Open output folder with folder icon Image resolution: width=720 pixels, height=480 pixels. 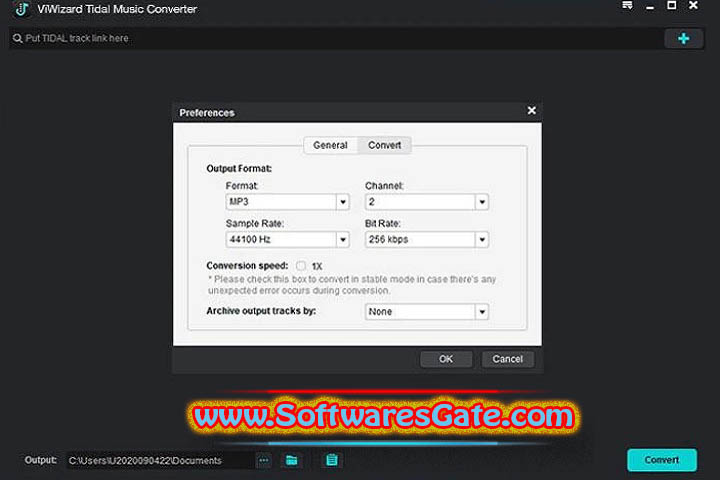click(292, 460)
